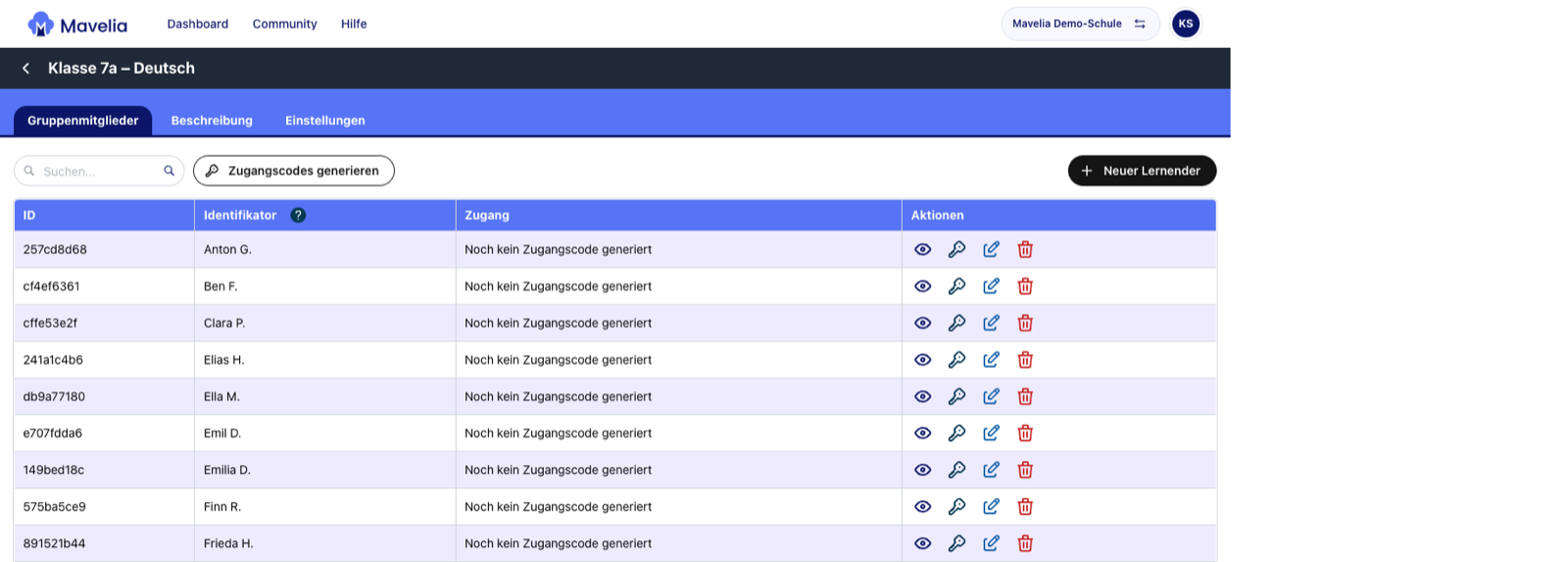The width and height of the screenshot is (1568, 562).
Task: Select ID cell cffe53e2f
Action: [104, 323]
